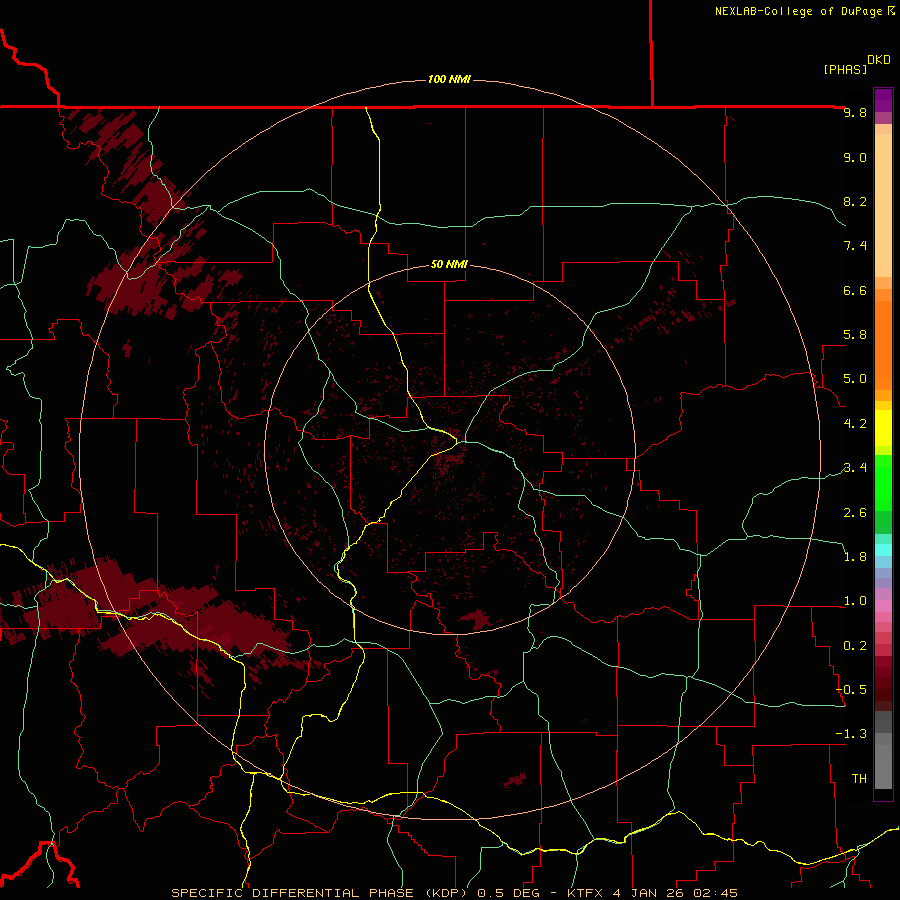Click the 02:45 timestamp in the caption
The width and height of the screenshot is (900, 900).
(x=715, y=893)
